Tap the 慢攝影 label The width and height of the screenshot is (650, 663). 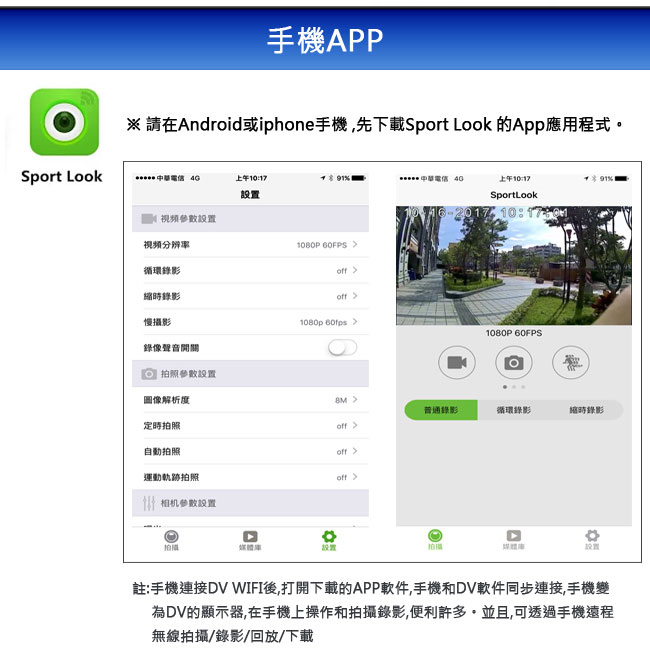pos(157,322)
